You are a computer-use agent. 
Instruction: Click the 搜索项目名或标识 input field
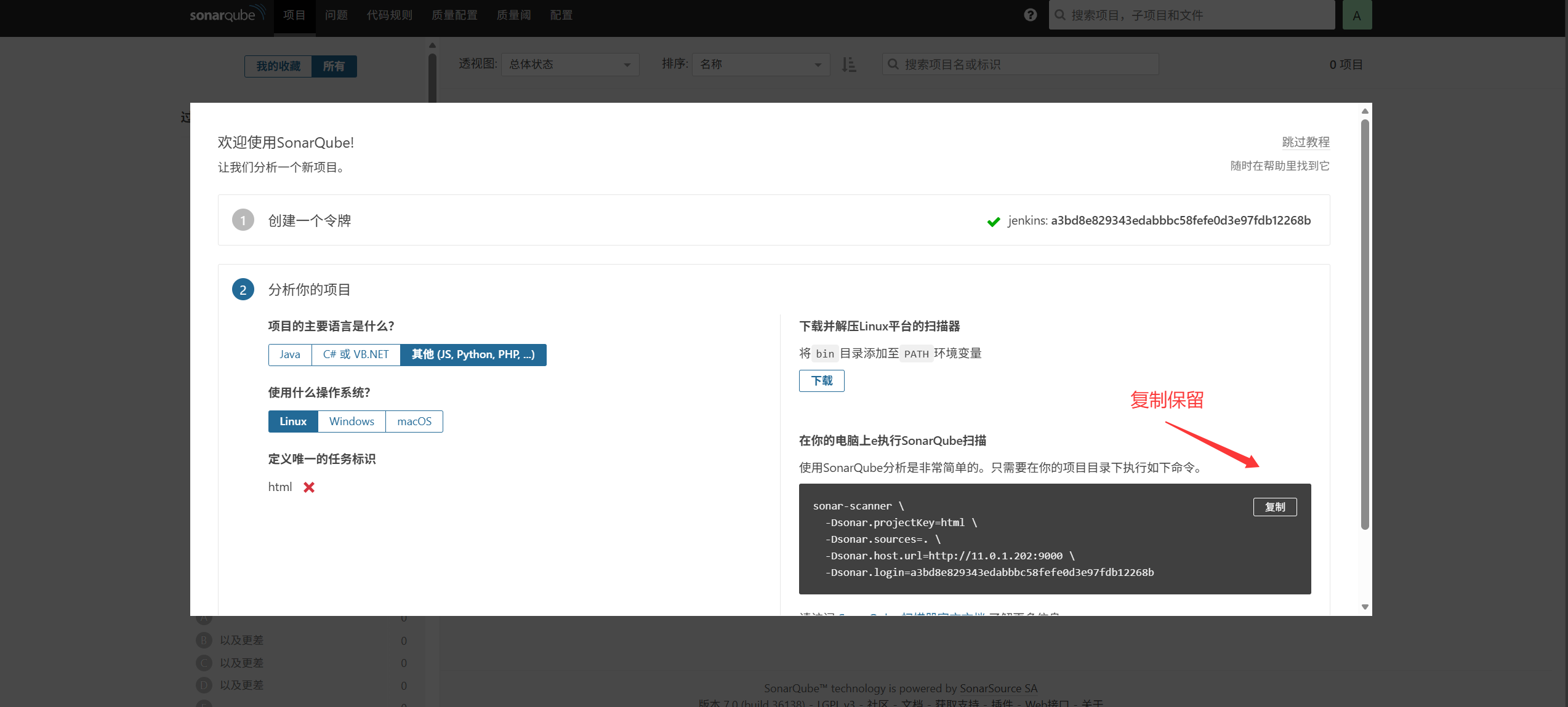click(x=1020, y=65)
